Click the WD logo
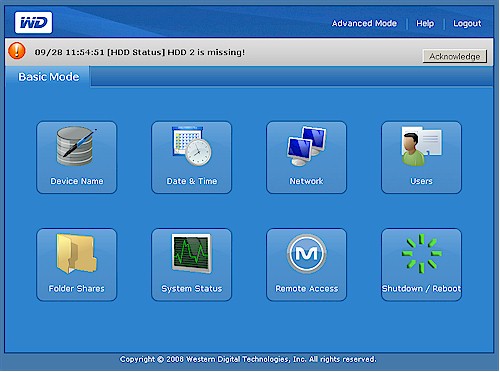The image size is (500, 372). tap(33, 23)
